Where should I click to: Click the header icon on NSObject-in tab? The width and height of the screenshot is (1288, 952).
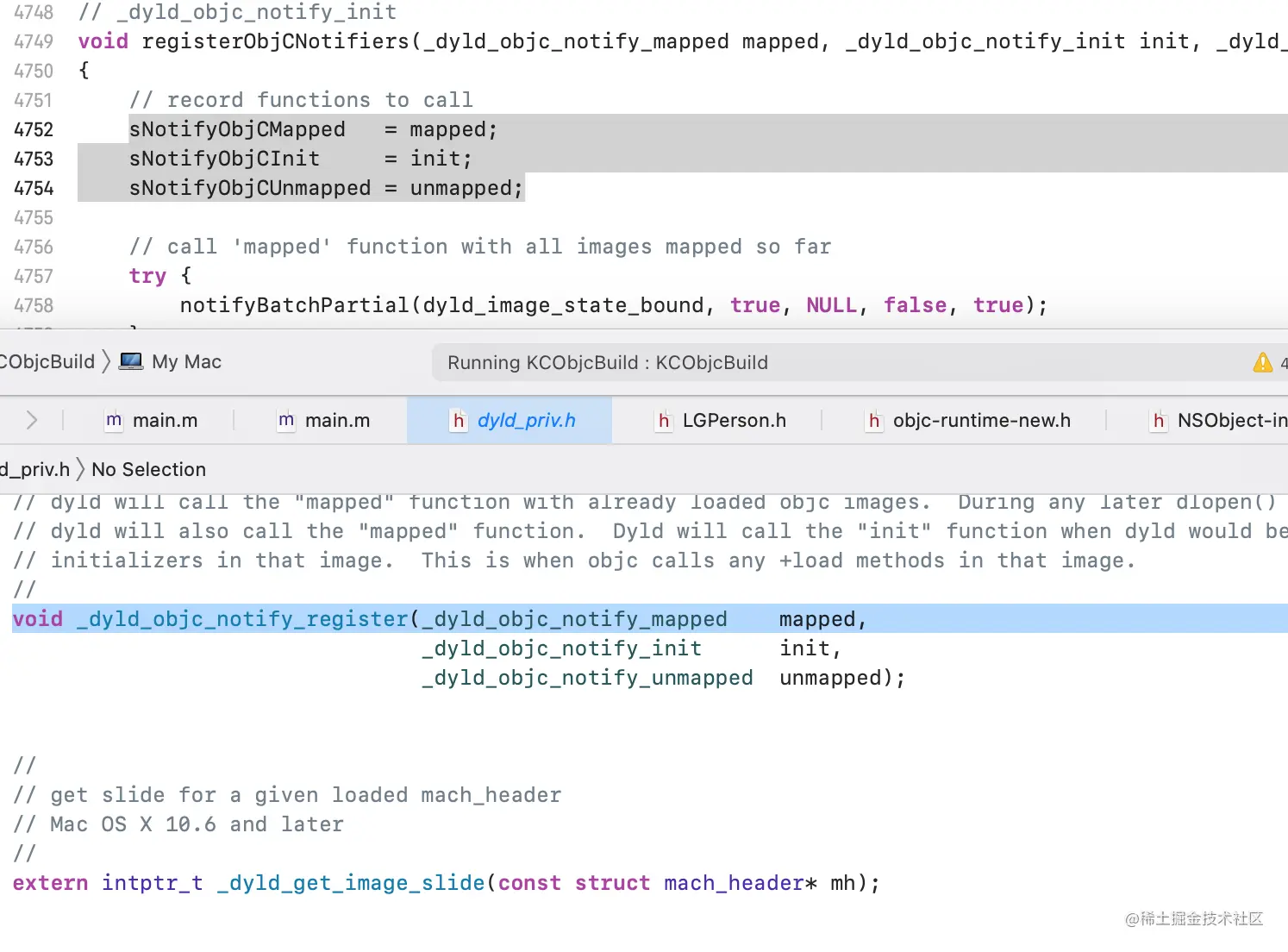(1159, 421)
